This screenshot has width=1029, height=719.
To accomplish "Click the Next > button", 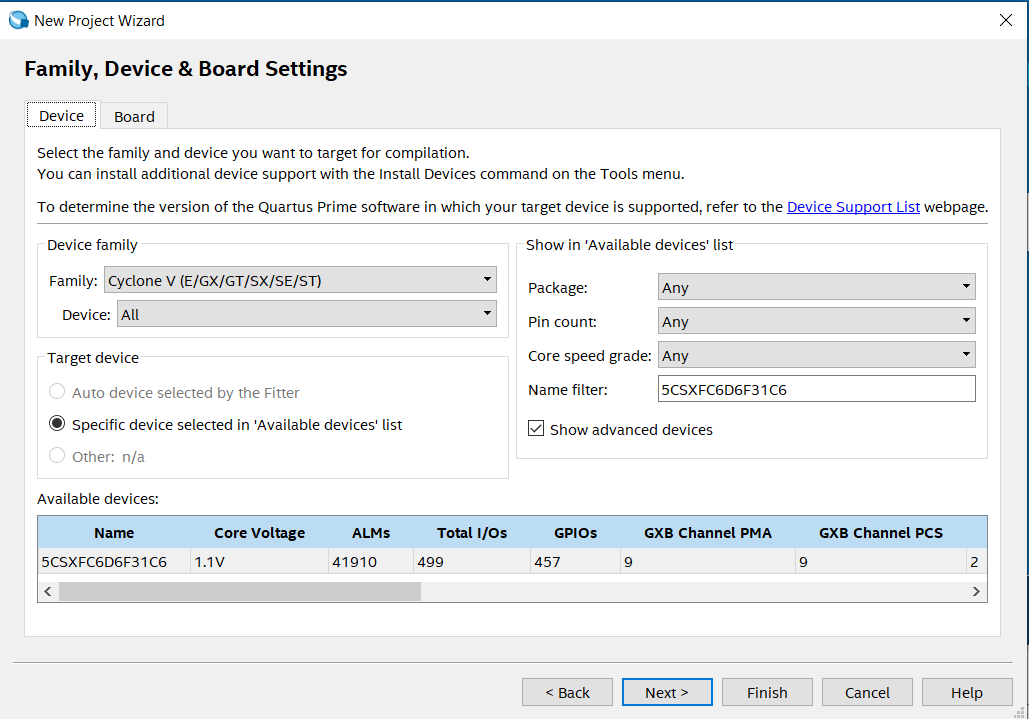I will [667, 693].
